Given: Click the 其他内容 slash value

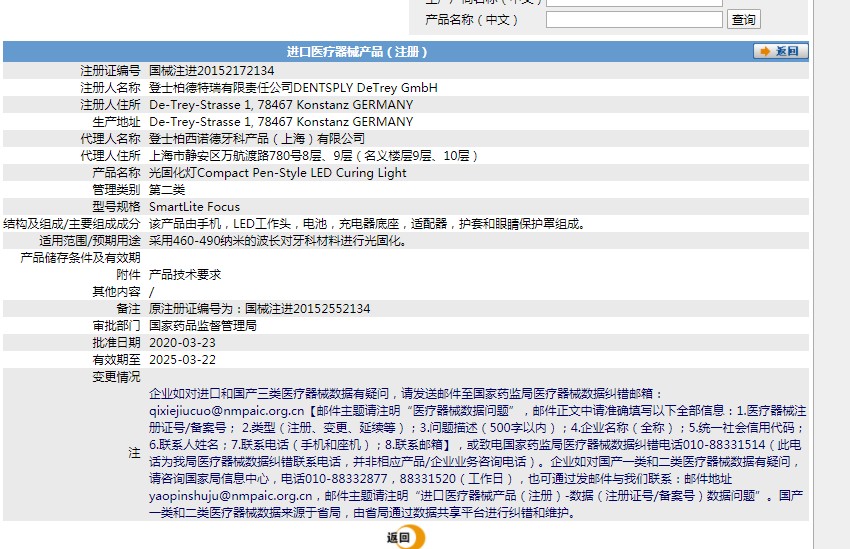Looking at the screenshot, I should pyautogui.click(x=151, y=292).
